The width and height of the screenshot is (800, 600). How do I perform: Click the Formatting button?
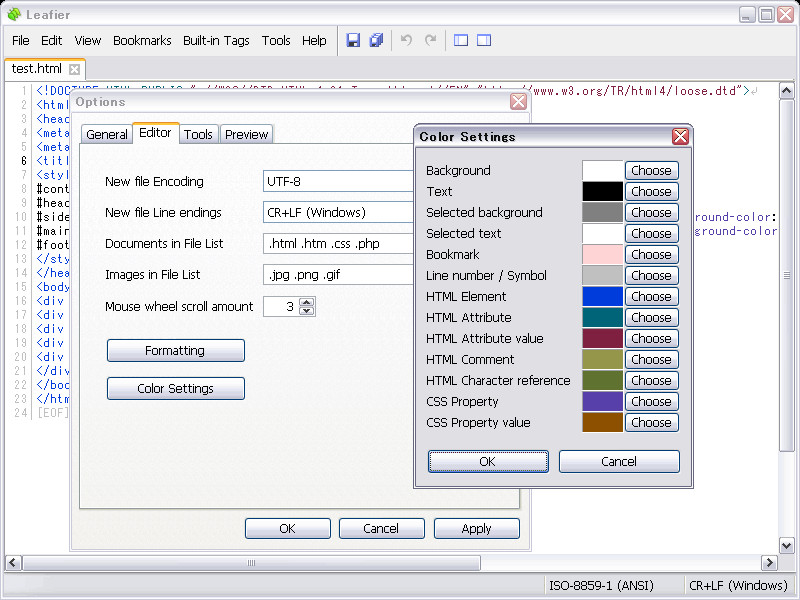coord(175,351)
